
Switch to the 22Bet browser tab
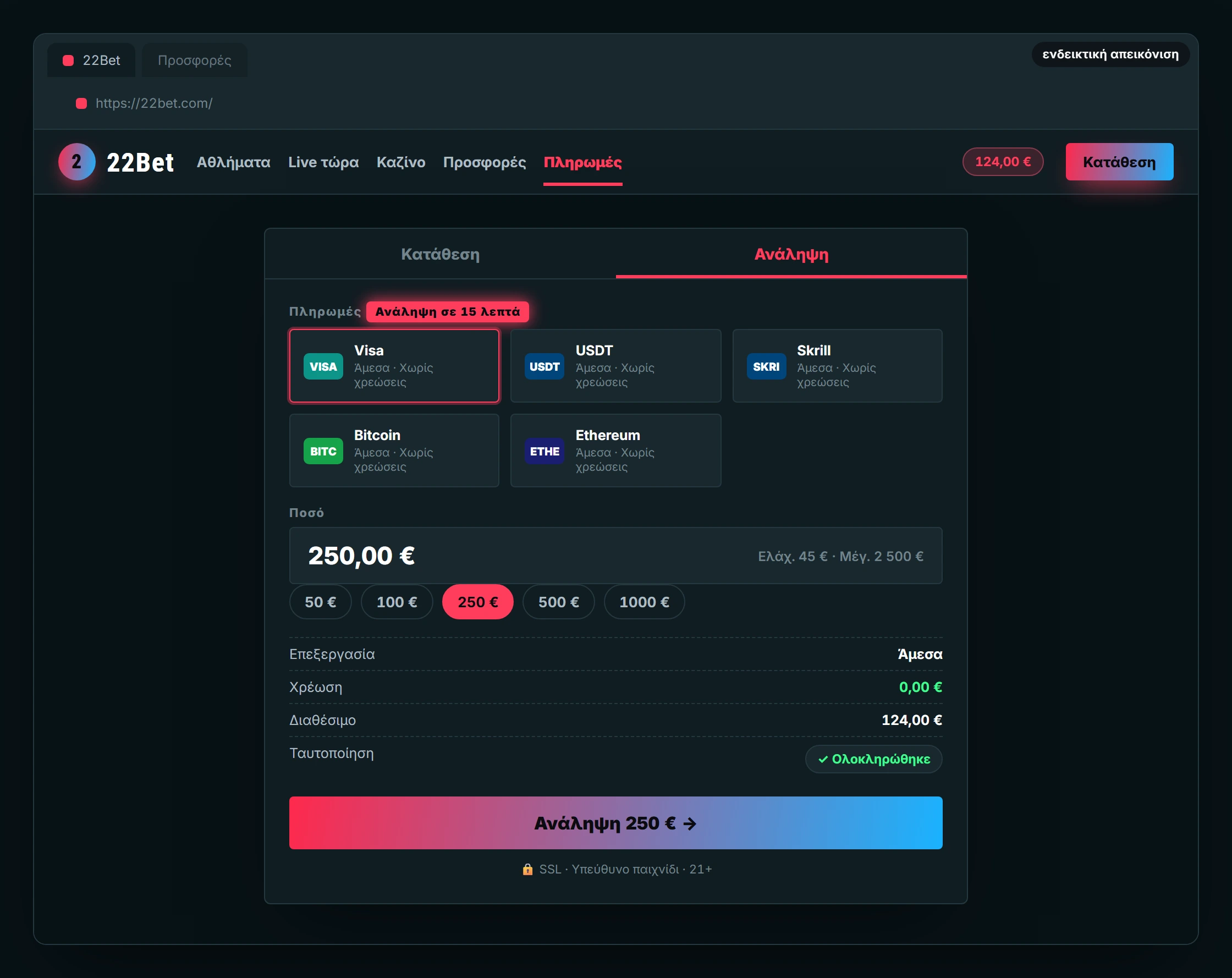click(x=91, y=60)
